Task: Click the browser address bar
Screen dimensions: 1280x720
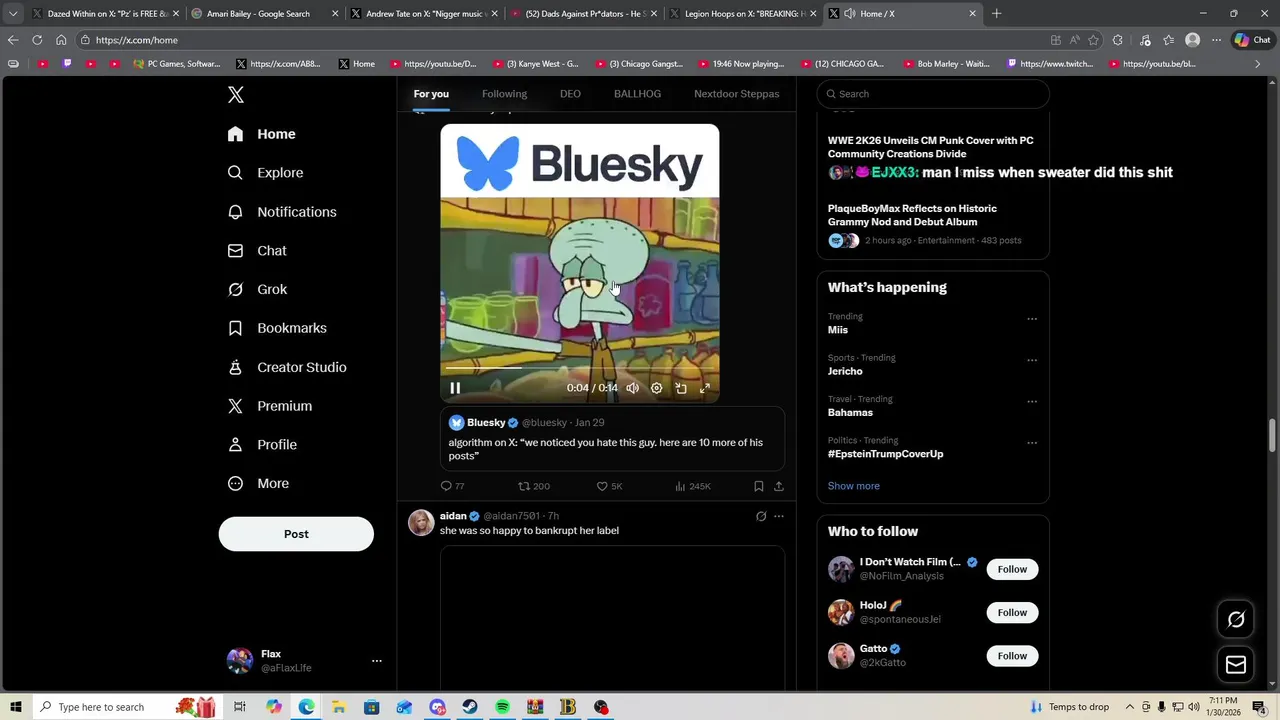Action: (x=560, y=40)
